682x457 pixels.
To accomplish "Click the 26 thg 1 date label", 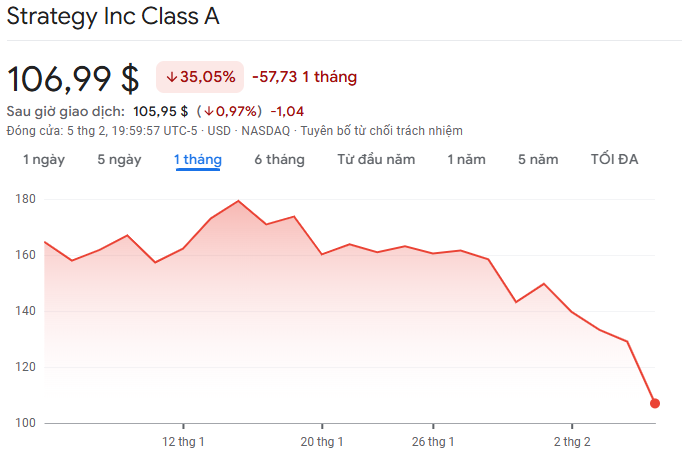I will (x=434, y=441).
